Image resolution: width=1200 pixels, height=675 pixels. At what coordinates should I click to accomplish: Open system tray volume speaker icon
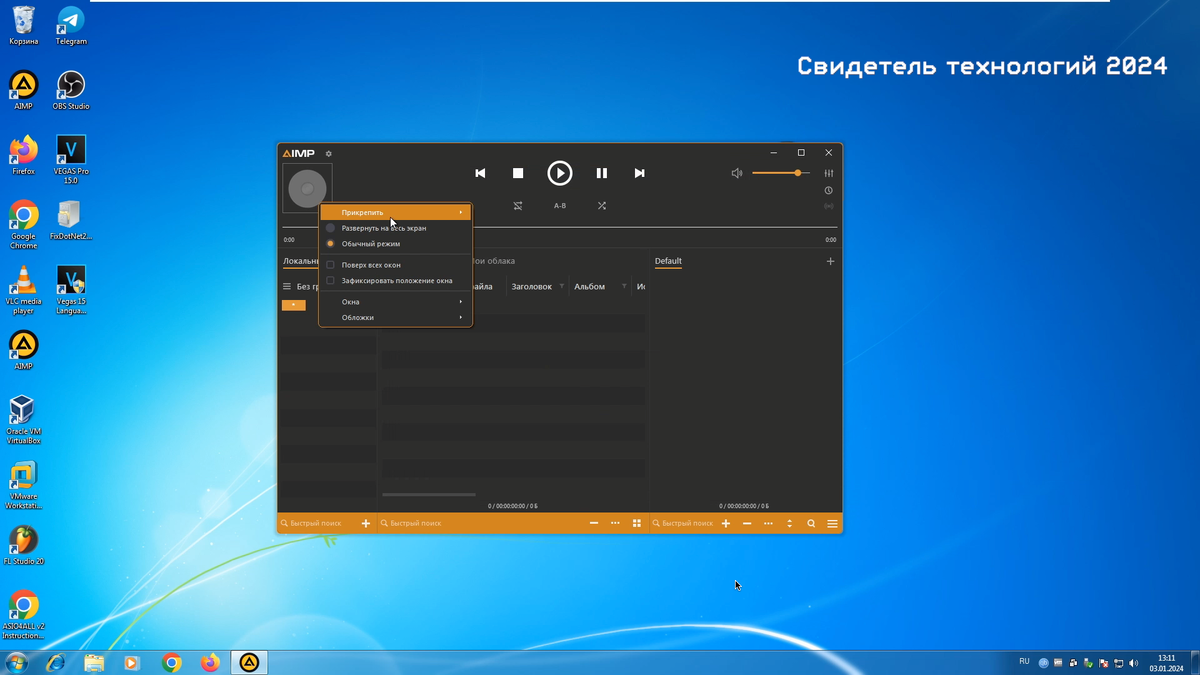1133,663
